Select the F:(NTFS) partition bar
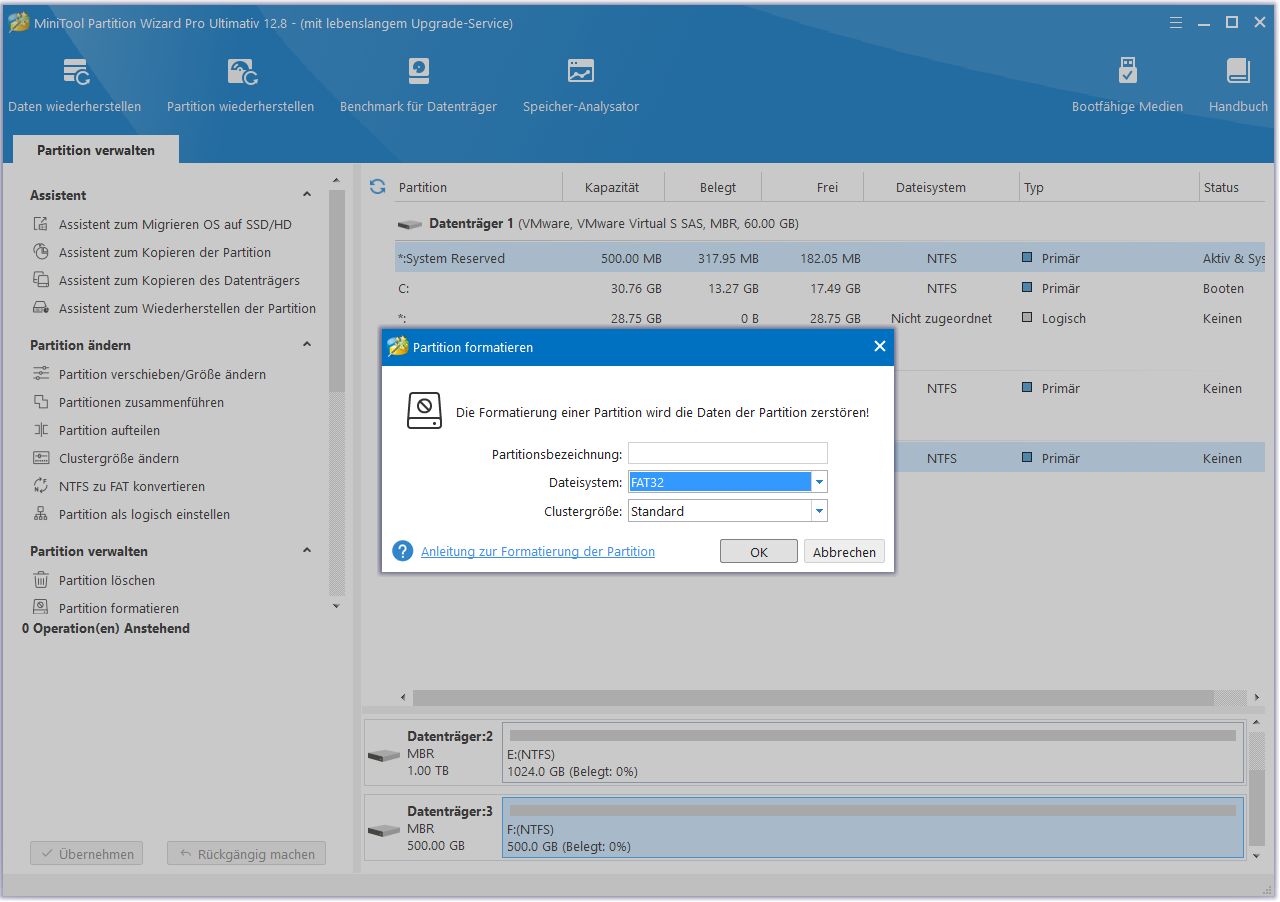Screen dimensions: 1280x902 (x=873, y=829)
